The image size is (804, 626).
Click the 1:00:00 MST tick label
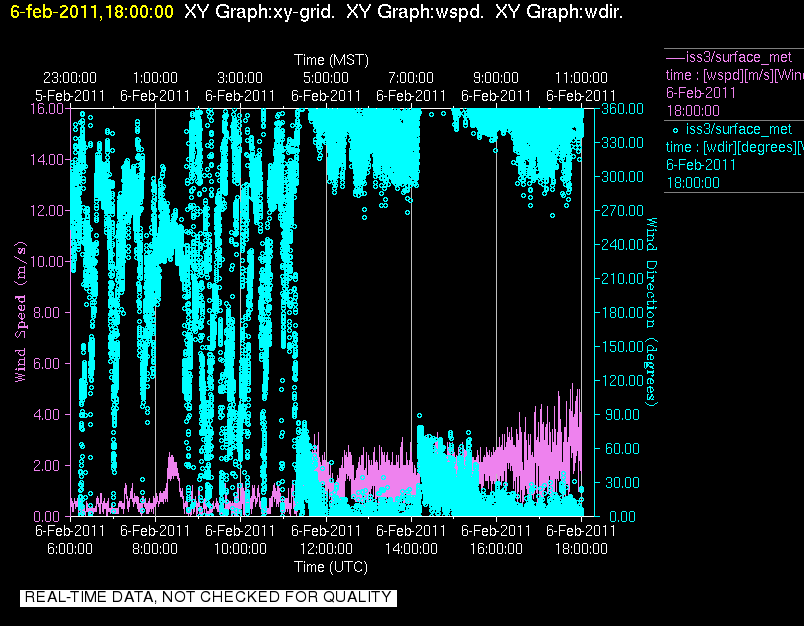click(155, 78)
